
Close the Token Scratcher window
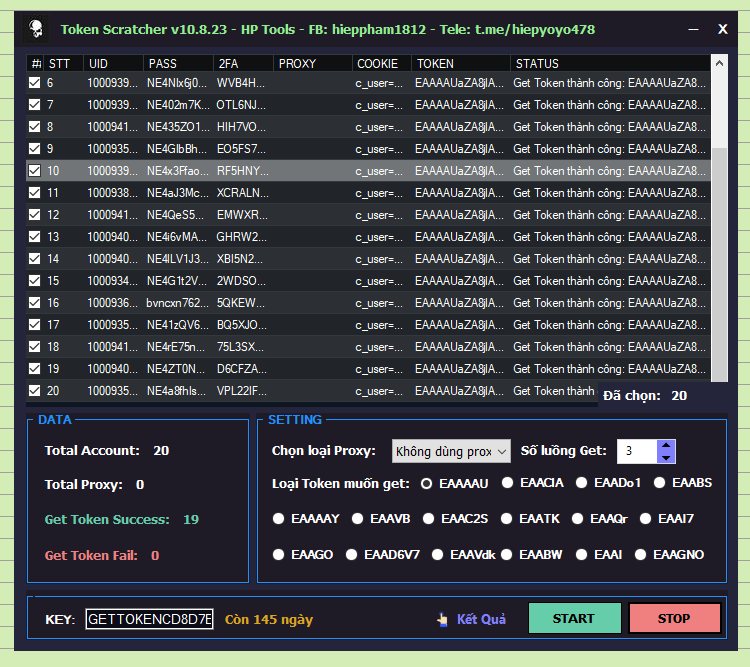click(722, 29)
